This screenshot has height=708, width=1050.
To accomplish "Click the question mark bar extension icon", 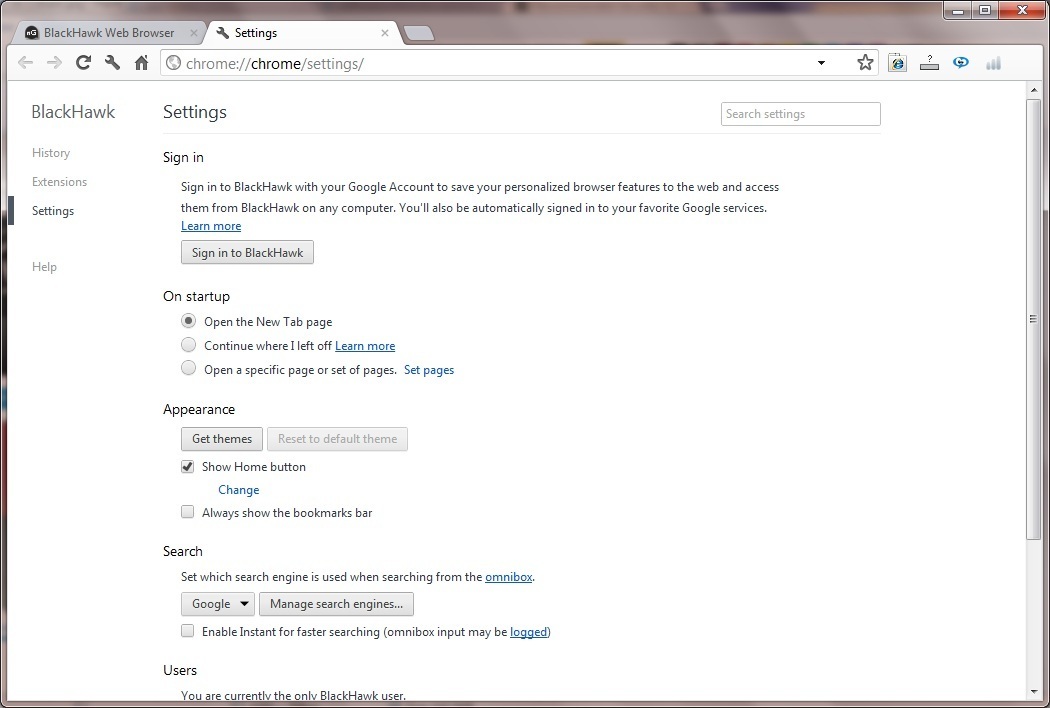I will [x=929, y=63].
